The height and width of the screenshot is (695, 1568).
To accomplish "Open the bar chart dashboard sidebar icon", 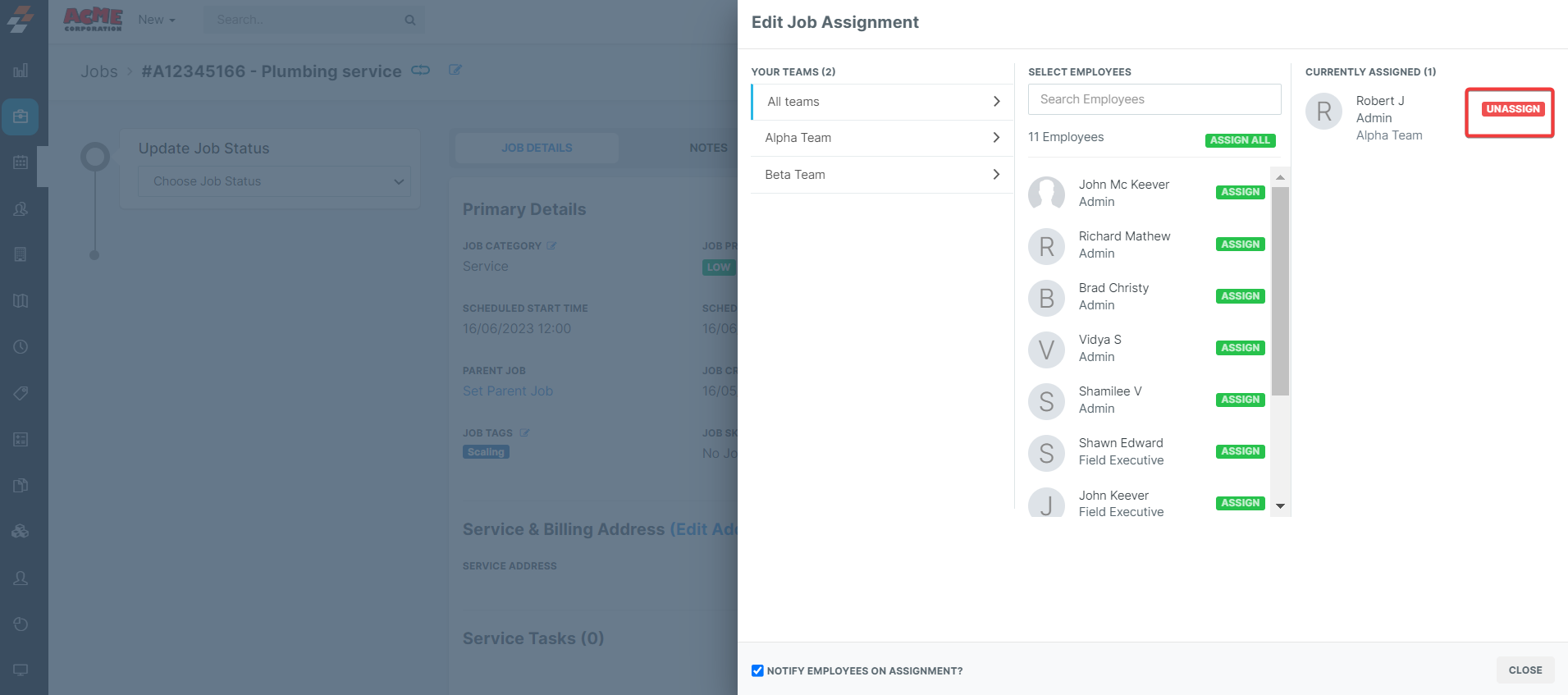I will (x=21, y=71).
